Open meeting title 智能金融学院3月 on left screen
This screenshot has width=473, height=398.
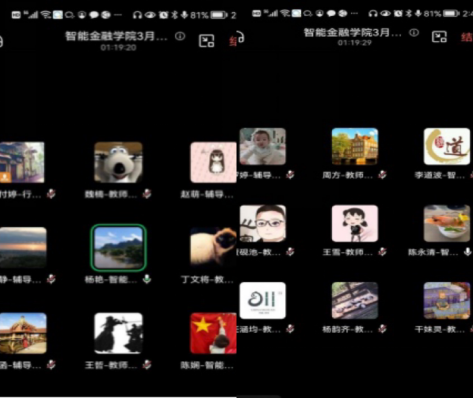[x=116, y=36]
